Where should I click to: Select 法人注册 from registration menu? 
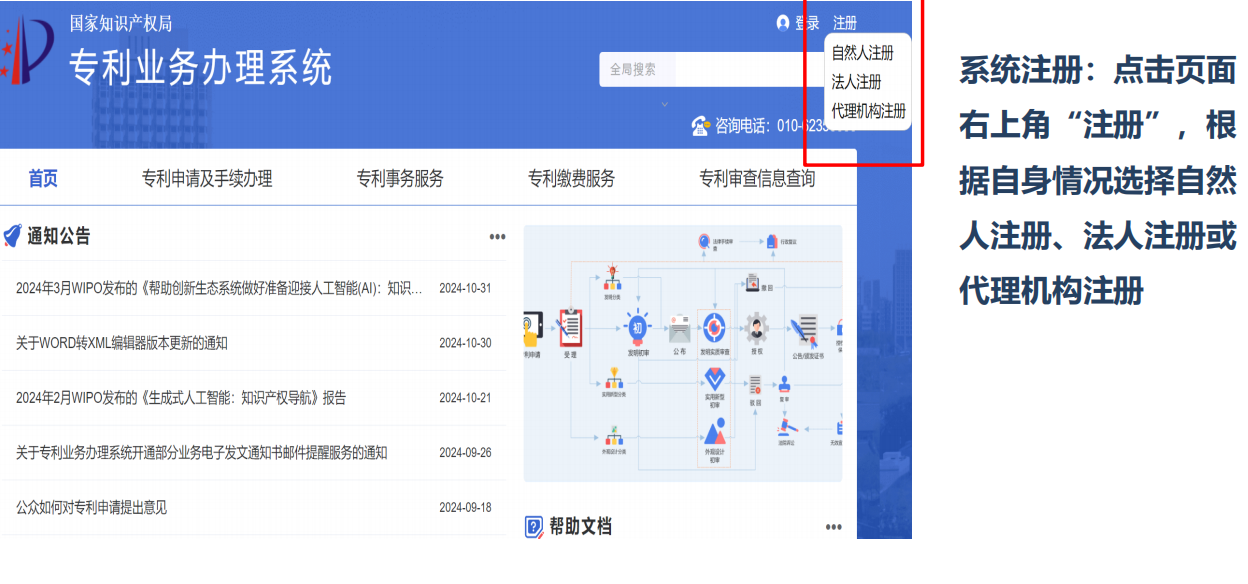click(856, 82)
